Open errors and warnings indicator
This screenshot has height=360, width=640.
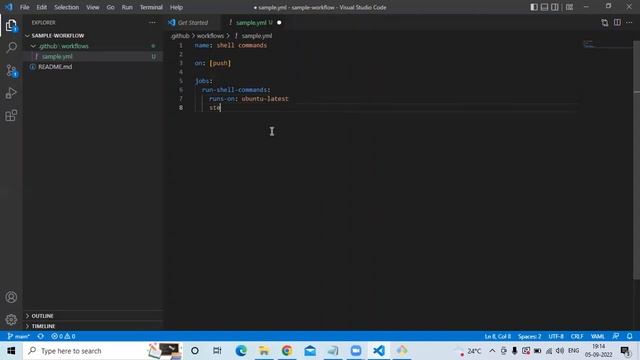(x=63, y=336)
